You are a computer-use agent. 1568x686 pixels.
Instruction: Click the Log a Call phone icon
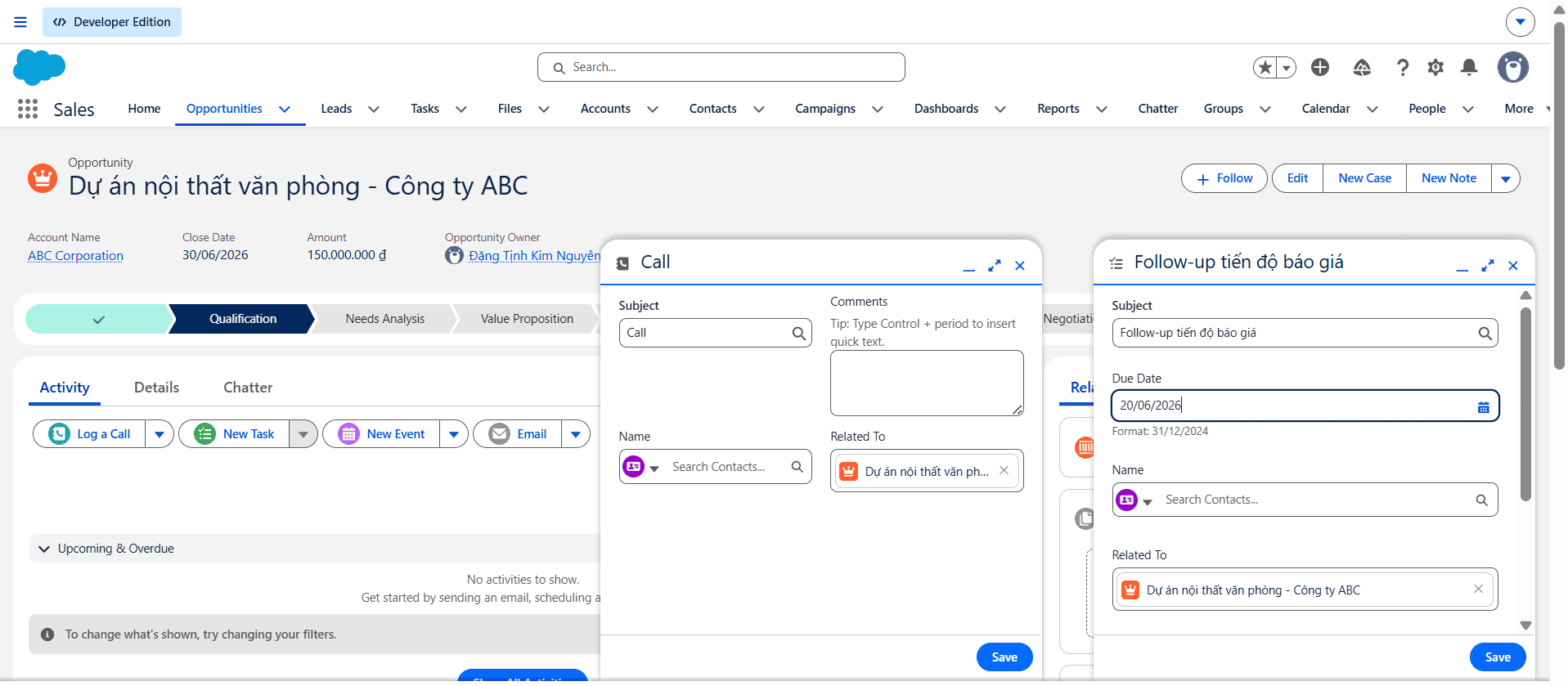59,433
